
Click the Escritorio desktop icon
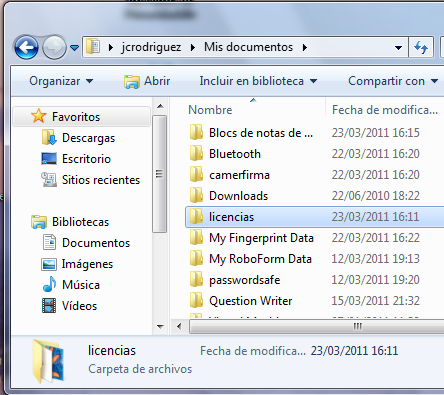point(49,159)
